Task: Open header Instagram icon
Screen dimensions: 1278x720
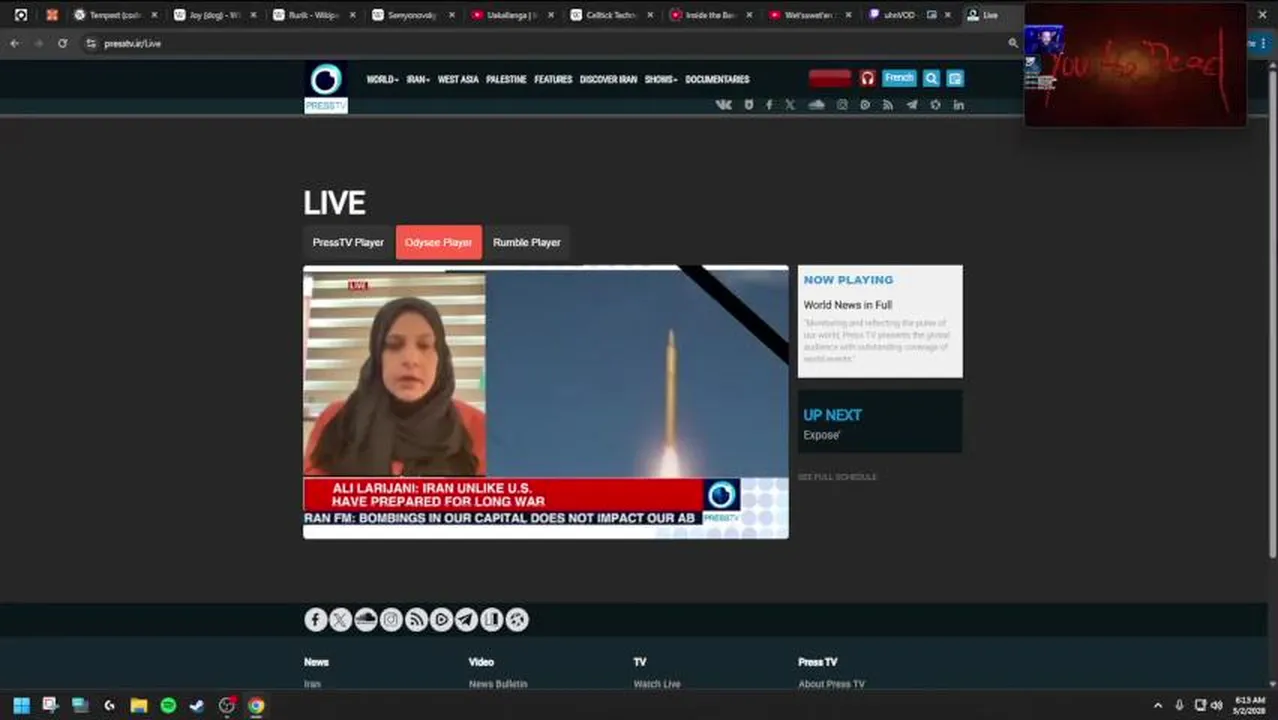Action: pyautogui.click(x=842, y=105)
